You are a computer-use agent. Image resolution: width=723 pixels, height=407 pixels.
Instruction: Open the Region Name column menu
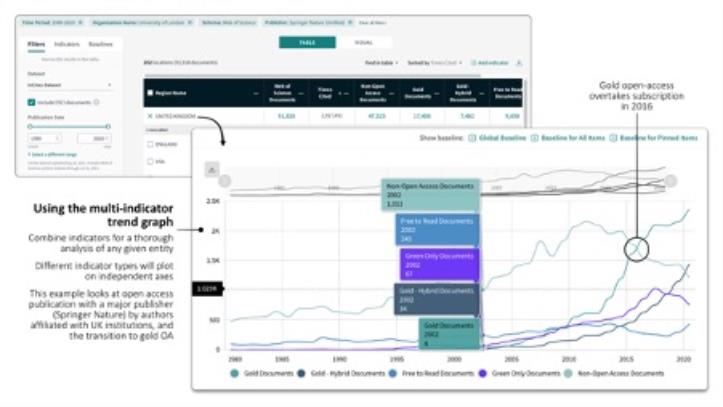point(256,93)
